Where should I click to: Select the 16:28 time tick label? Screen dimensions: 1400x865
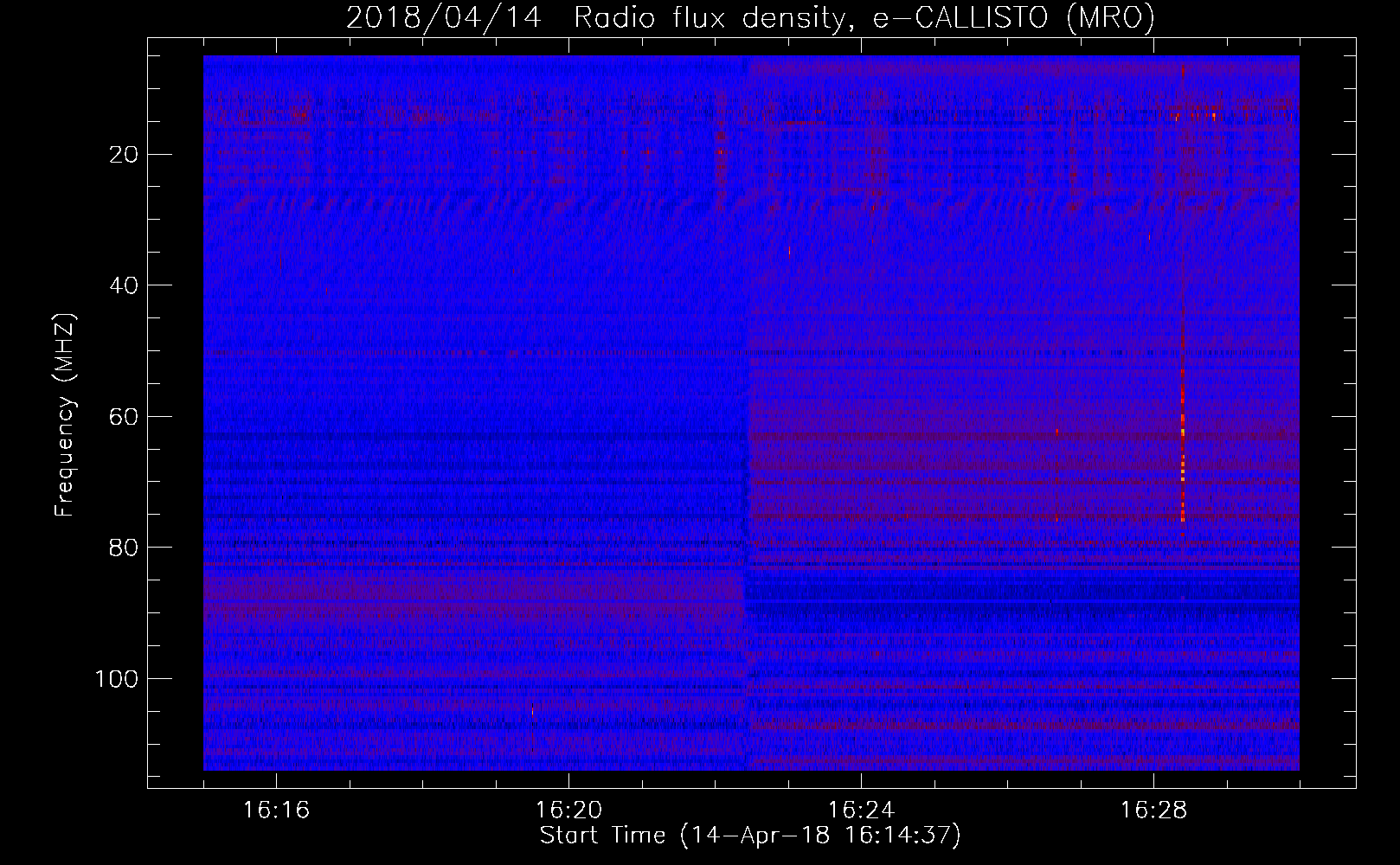tap(1153, 810)
